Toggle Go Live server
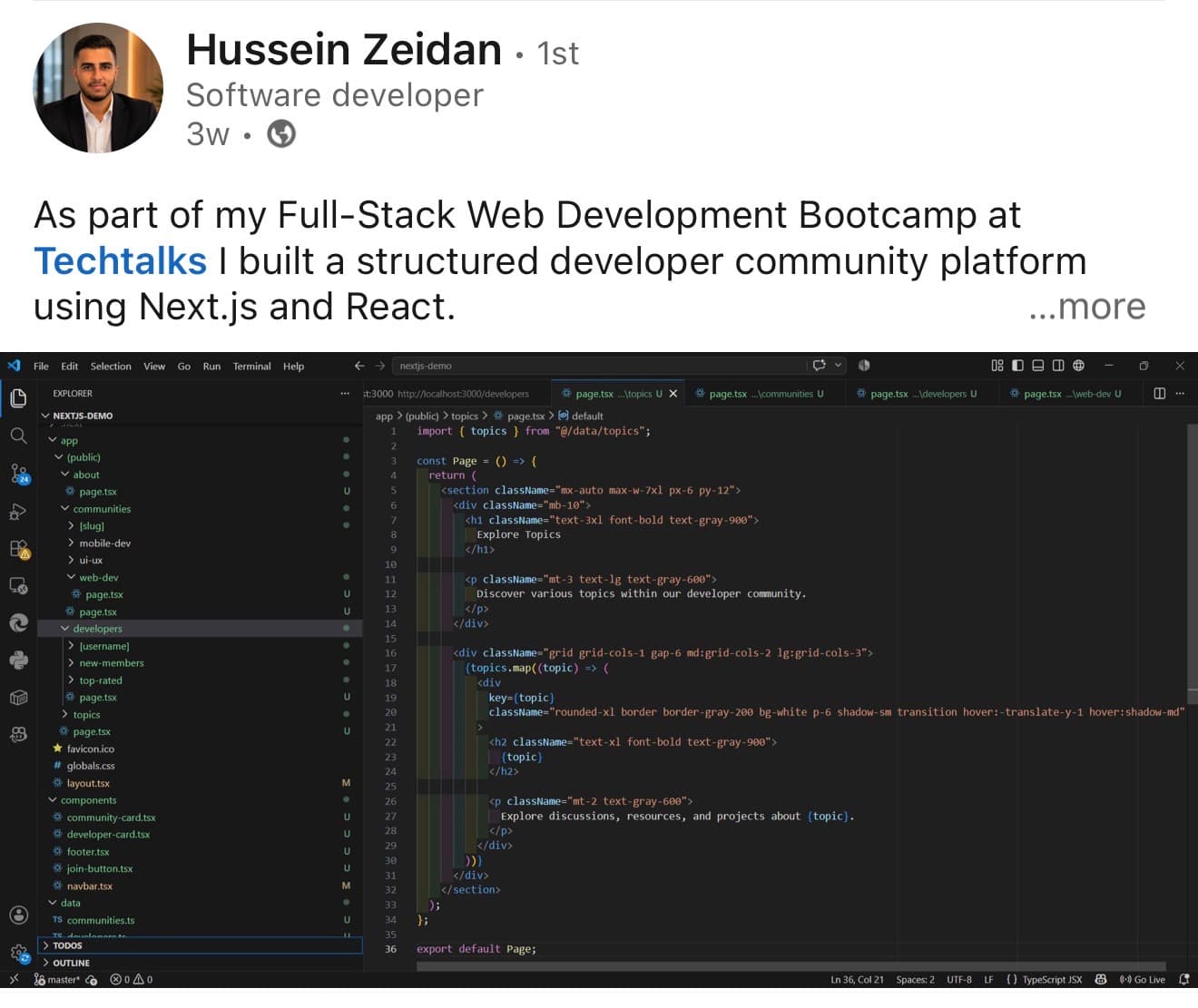Screen dimensions: 1198x1008 [x=1143, y=979]
